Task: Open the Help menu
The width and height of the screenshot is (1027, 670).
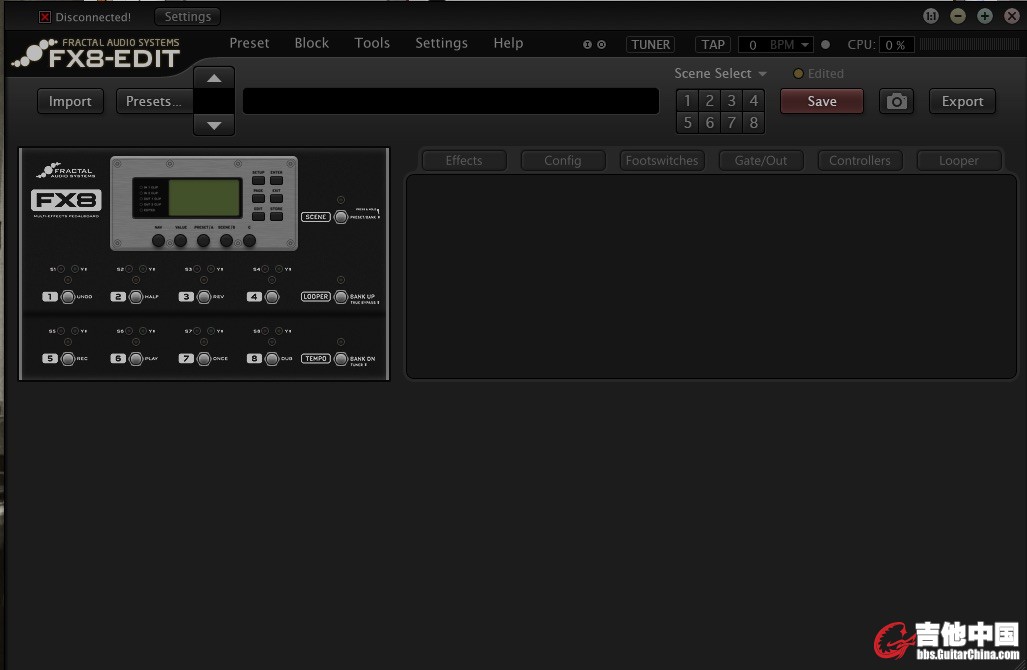Action: click(x=508, y=43)
